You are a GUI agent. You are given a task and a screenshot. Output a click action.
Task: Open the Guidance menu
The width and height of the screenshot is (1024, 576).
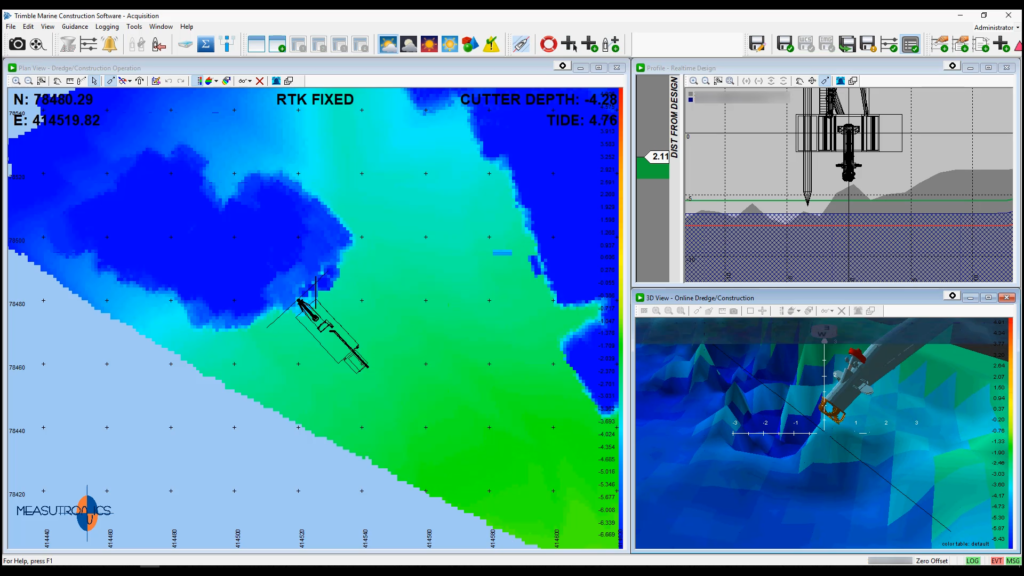(73, 27)
